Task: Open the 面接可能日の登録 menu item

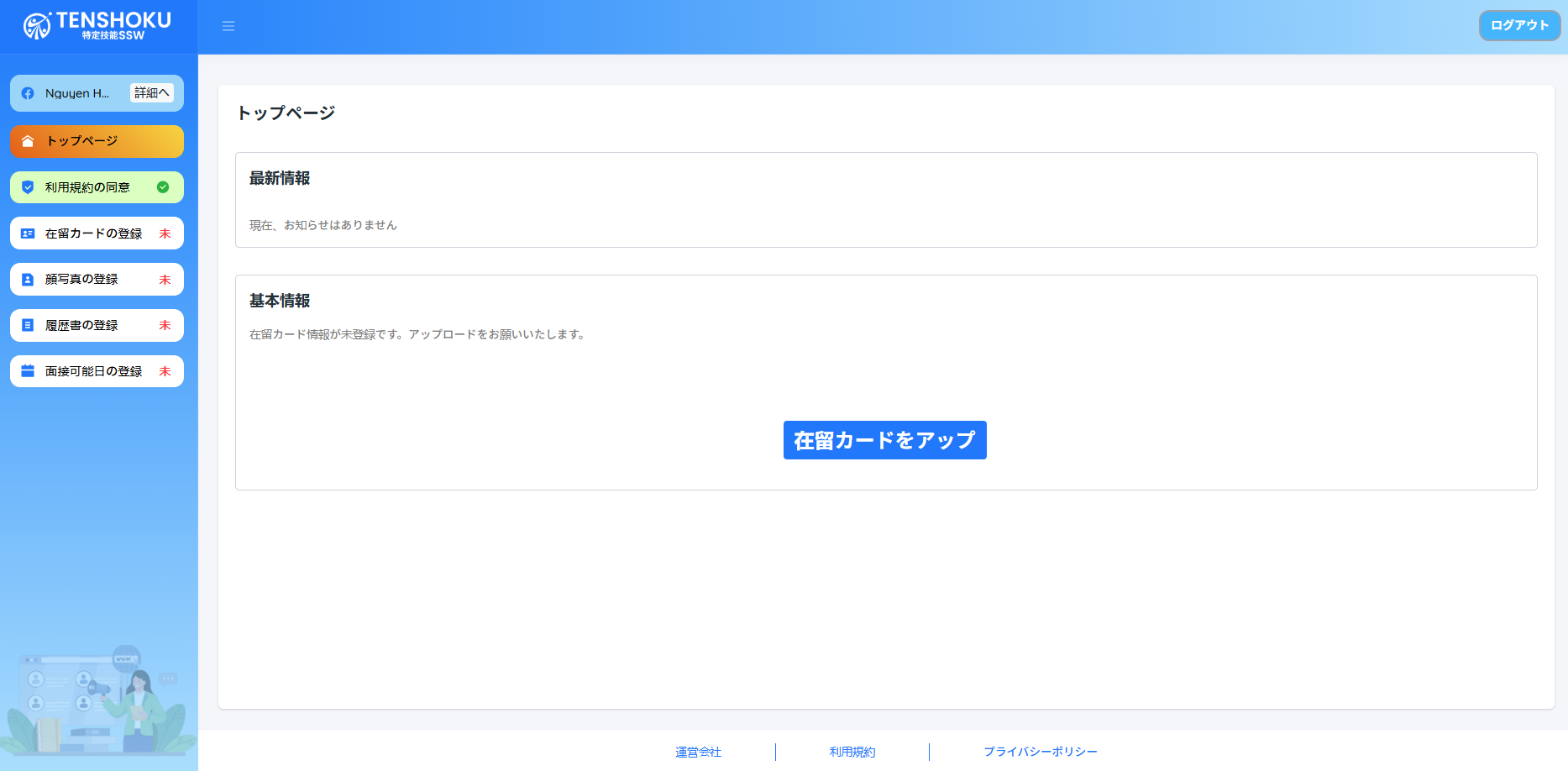Action: click(93, 371)
